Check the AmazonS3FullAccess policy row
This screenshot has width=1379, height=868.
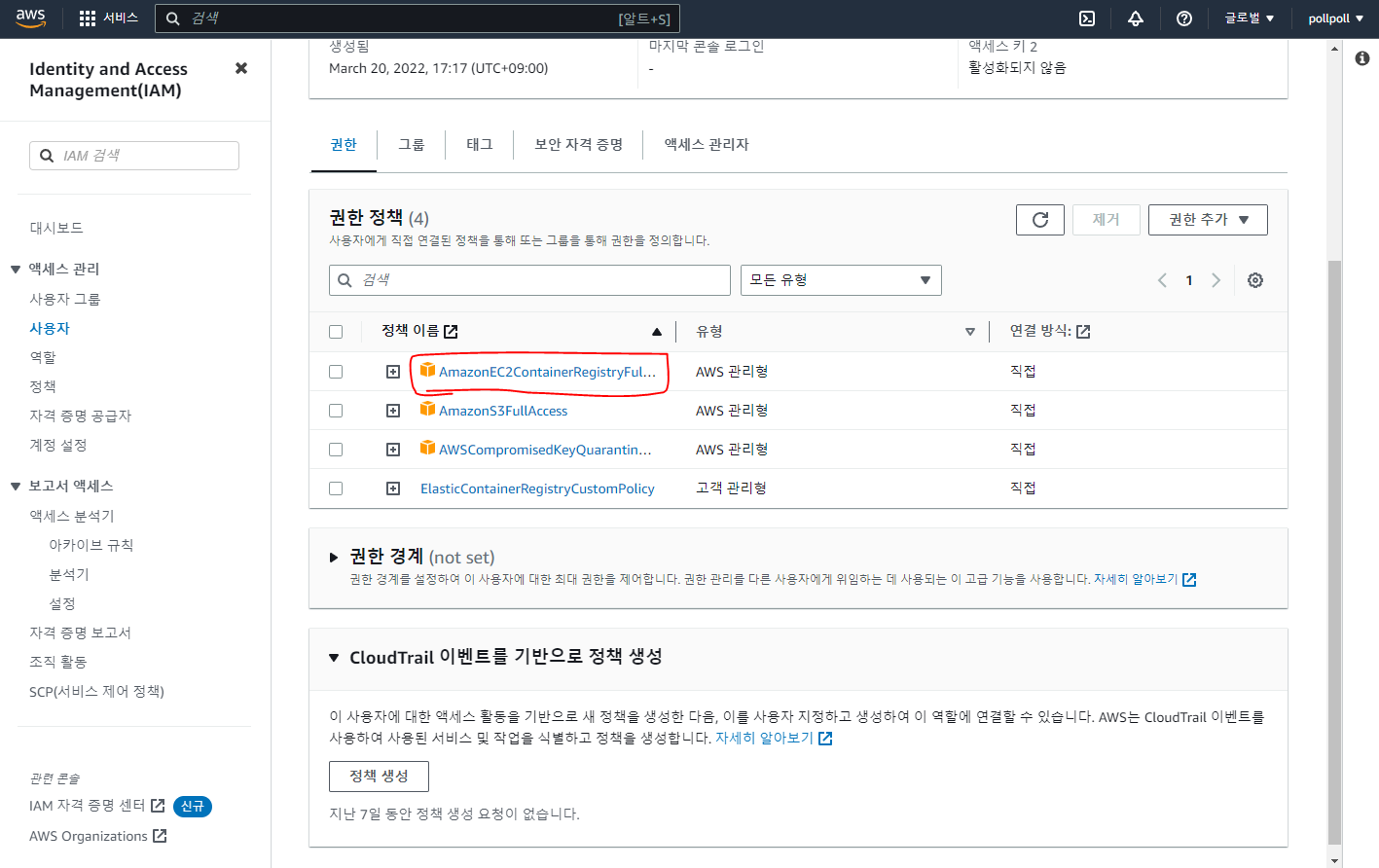(336, 411)
